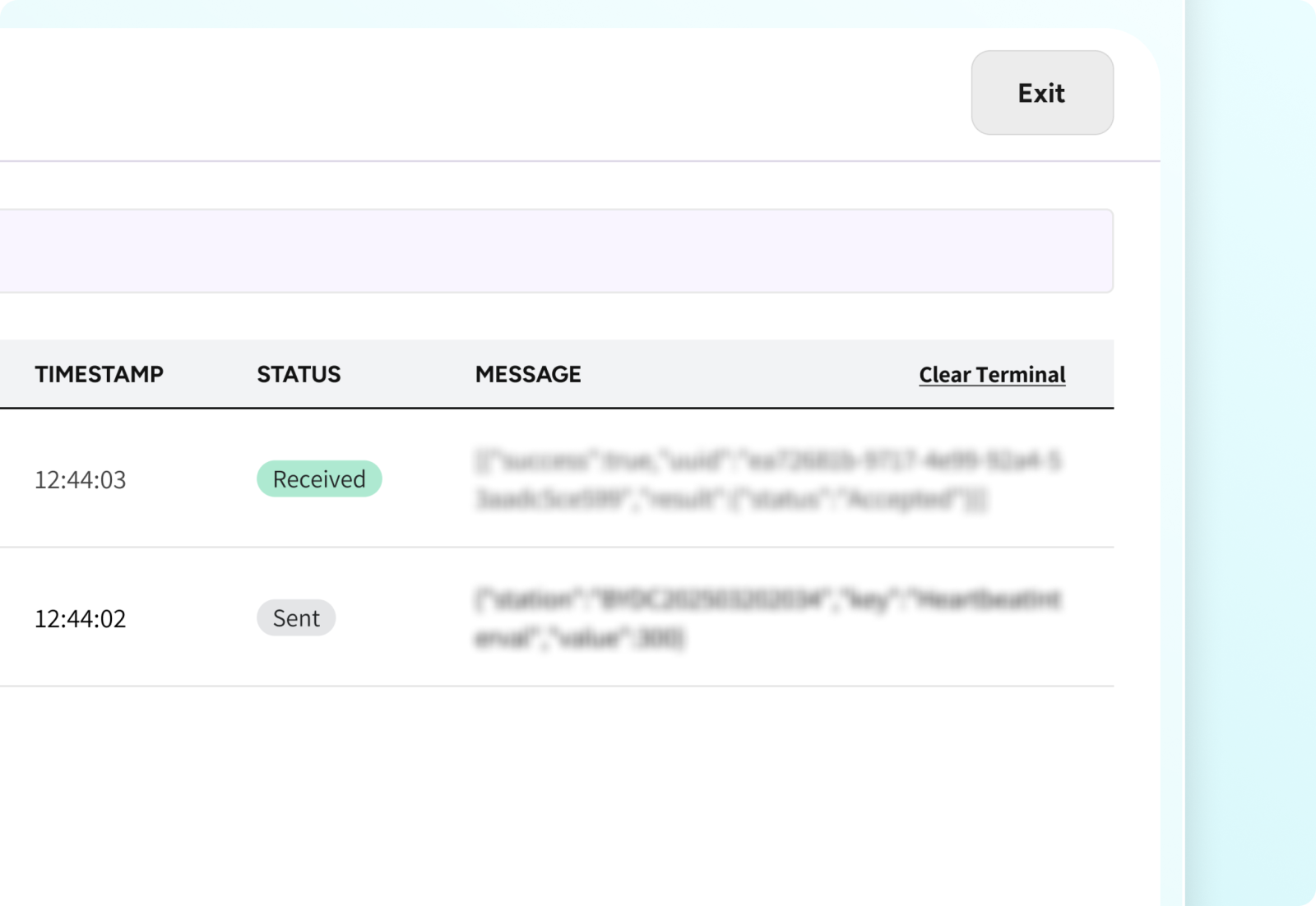Open the blurred message in Received row

point(768,479)
